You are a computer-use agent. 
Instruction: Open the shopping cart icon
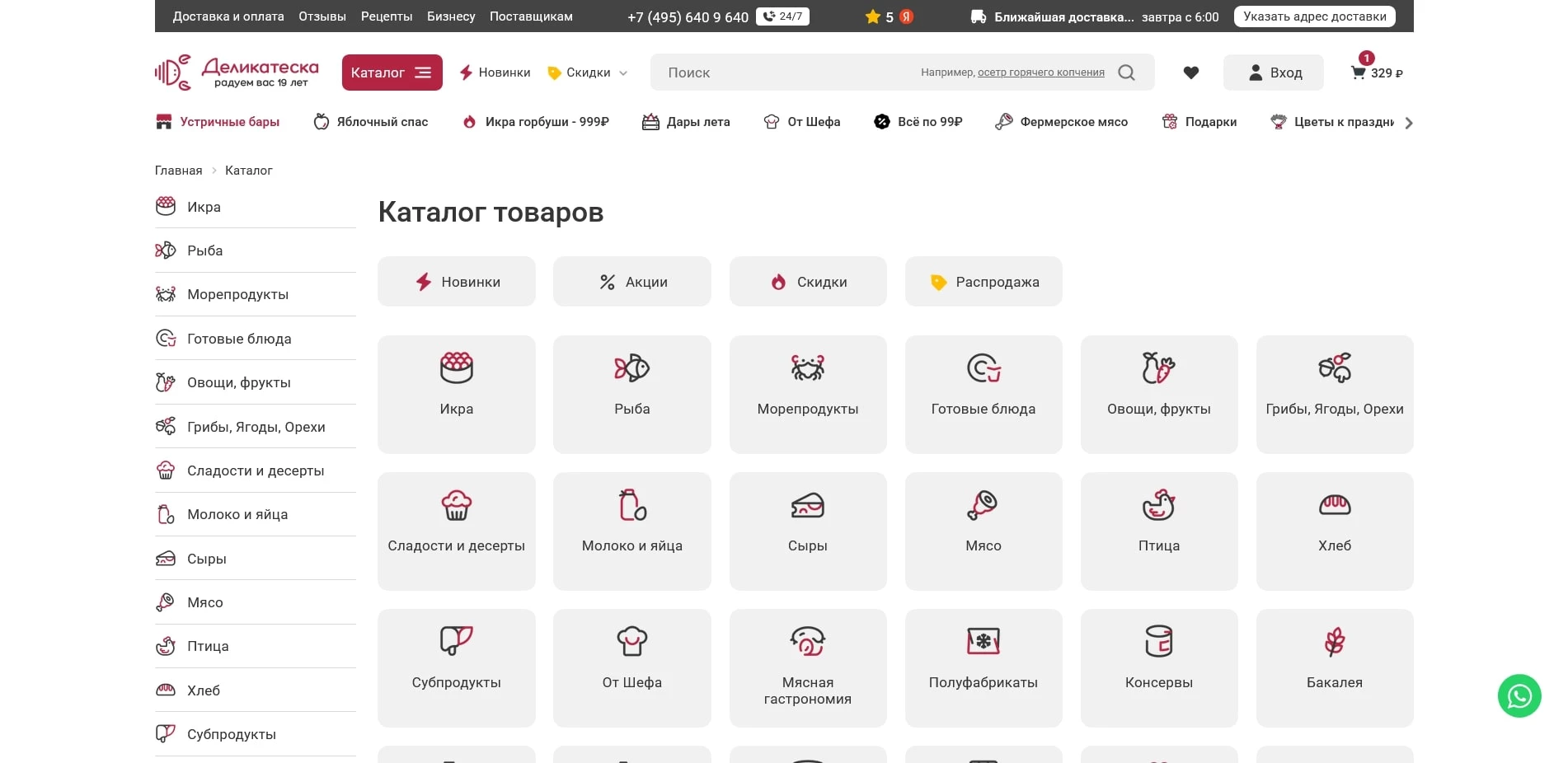1356,73
